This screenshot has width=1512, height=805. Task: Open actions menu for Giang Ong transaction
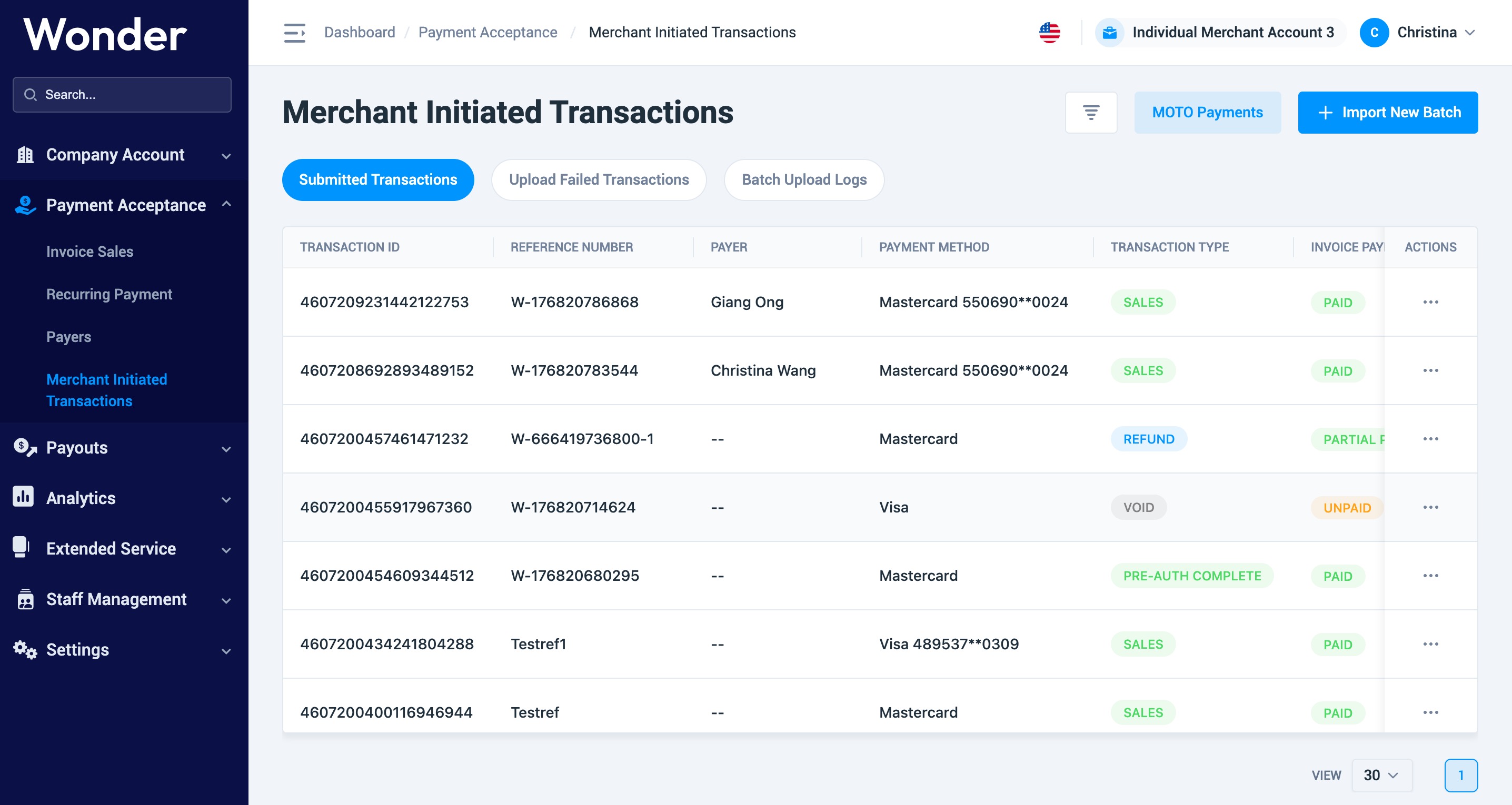1430,302
